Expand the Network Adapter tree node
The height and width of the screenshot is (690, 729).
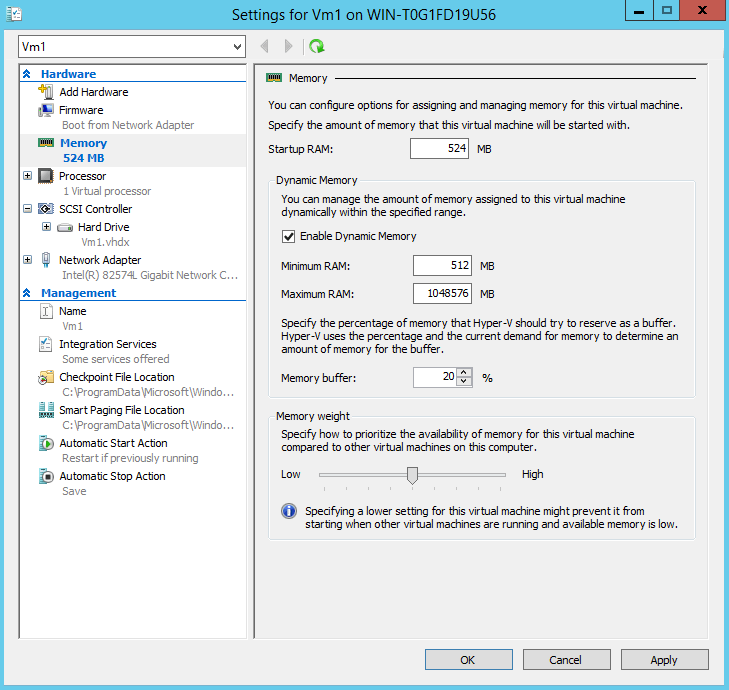[27, 259]
